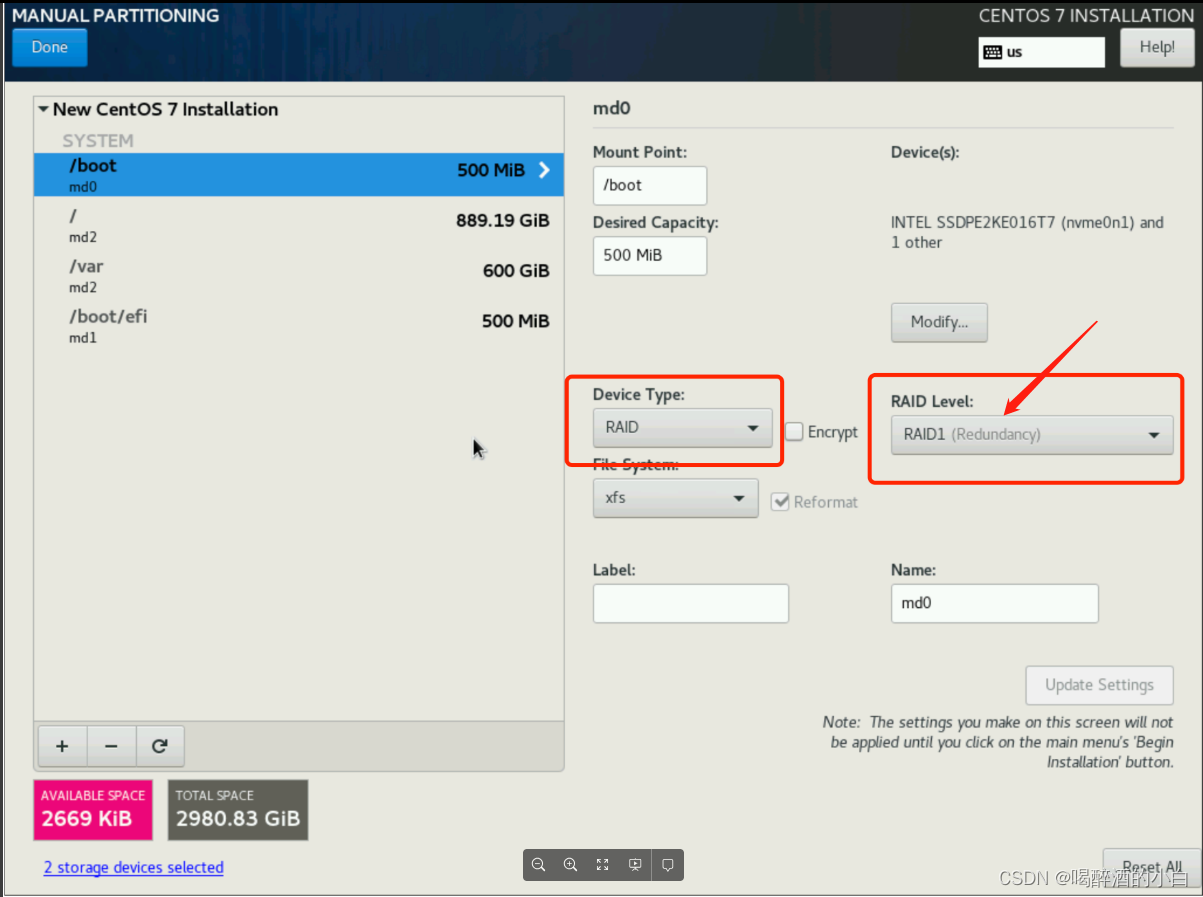Click the AVAILABLE SPACE 2669 KiB box
1203x897 pixels.
[93, 810]
